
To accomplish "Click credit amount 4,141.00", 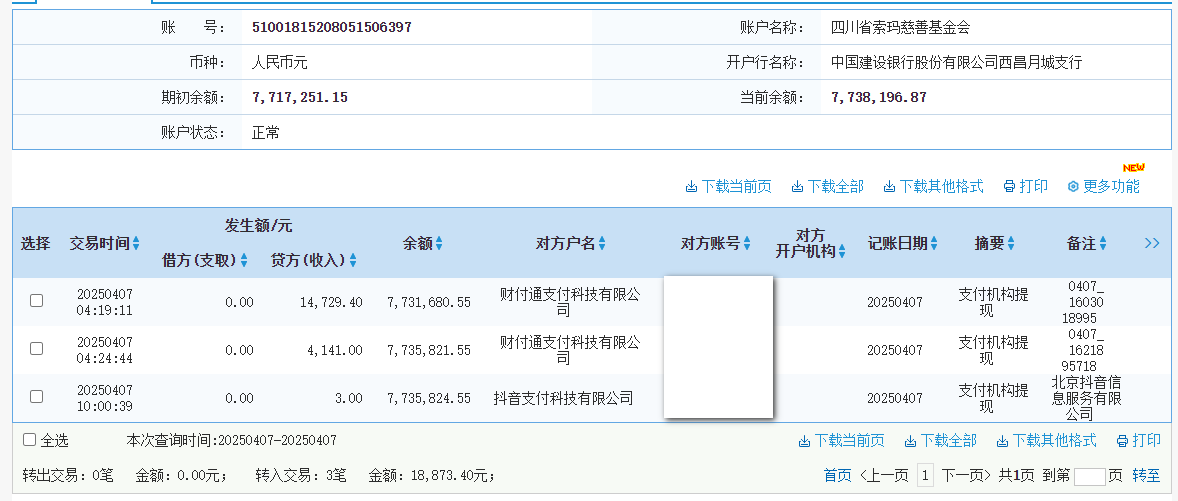I will click(x=335, y=350).
